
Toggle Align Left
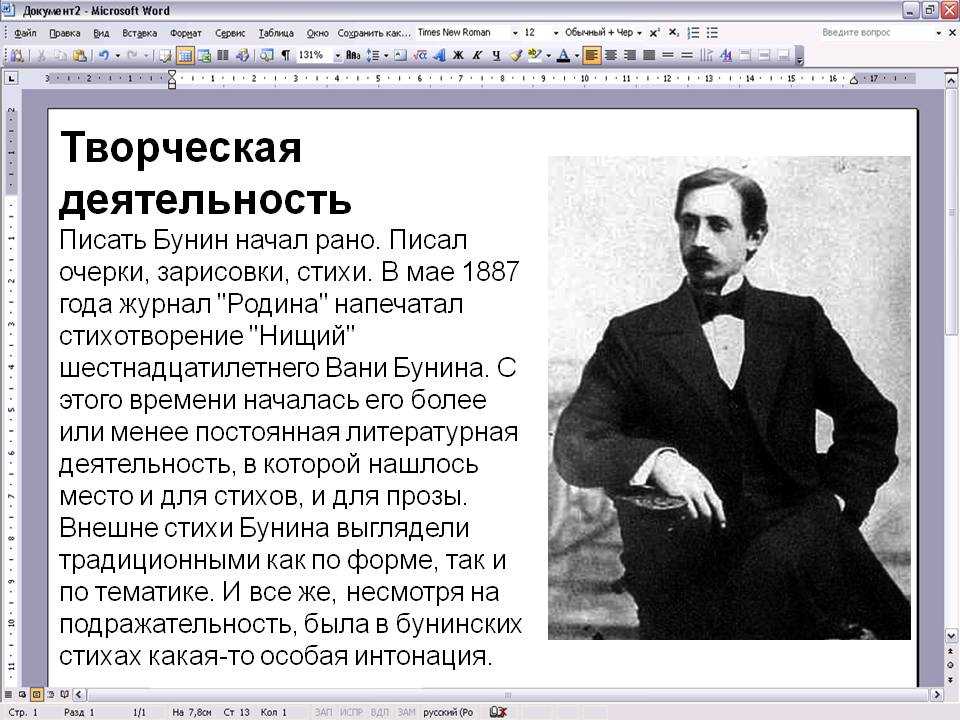(591, 55)
